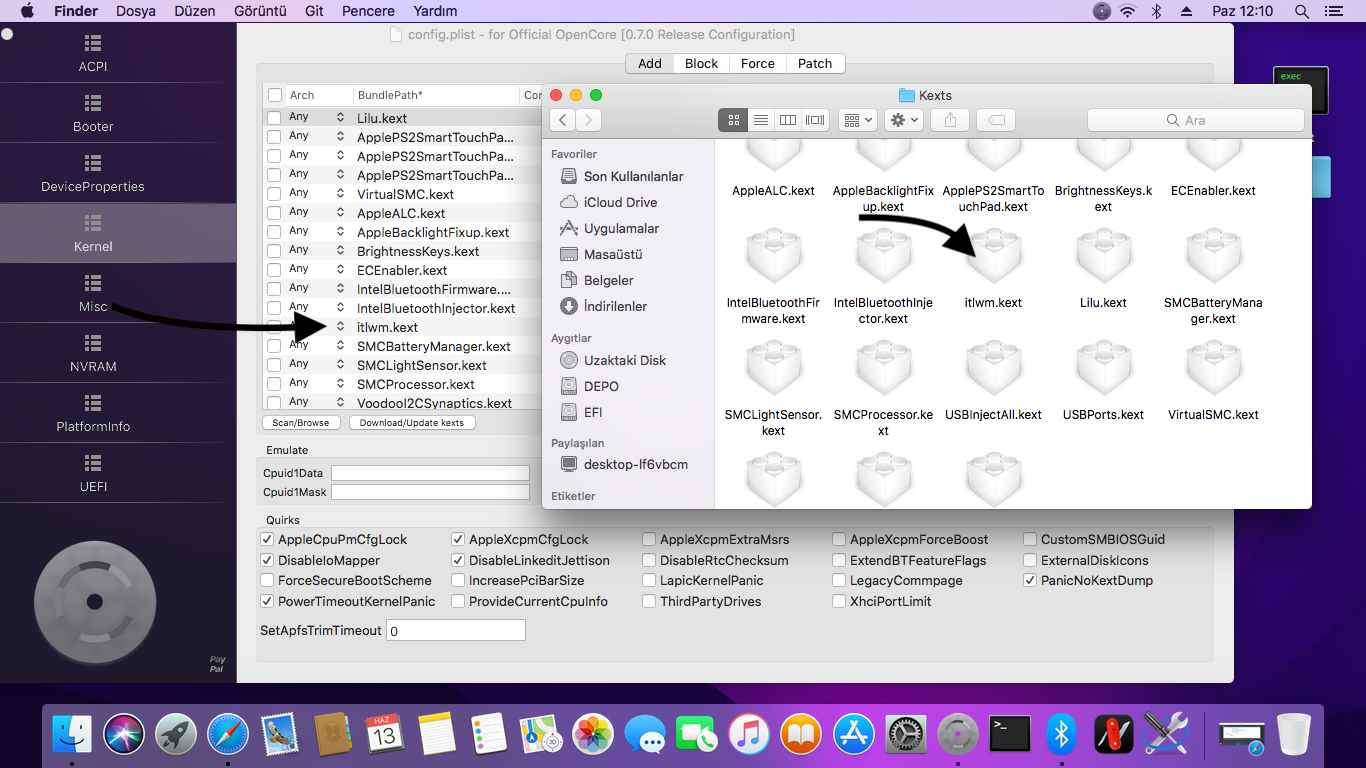1366x768 pixels.
Task: Toggle the Lilu.kext row checkbox
Action: click(274, 118)
